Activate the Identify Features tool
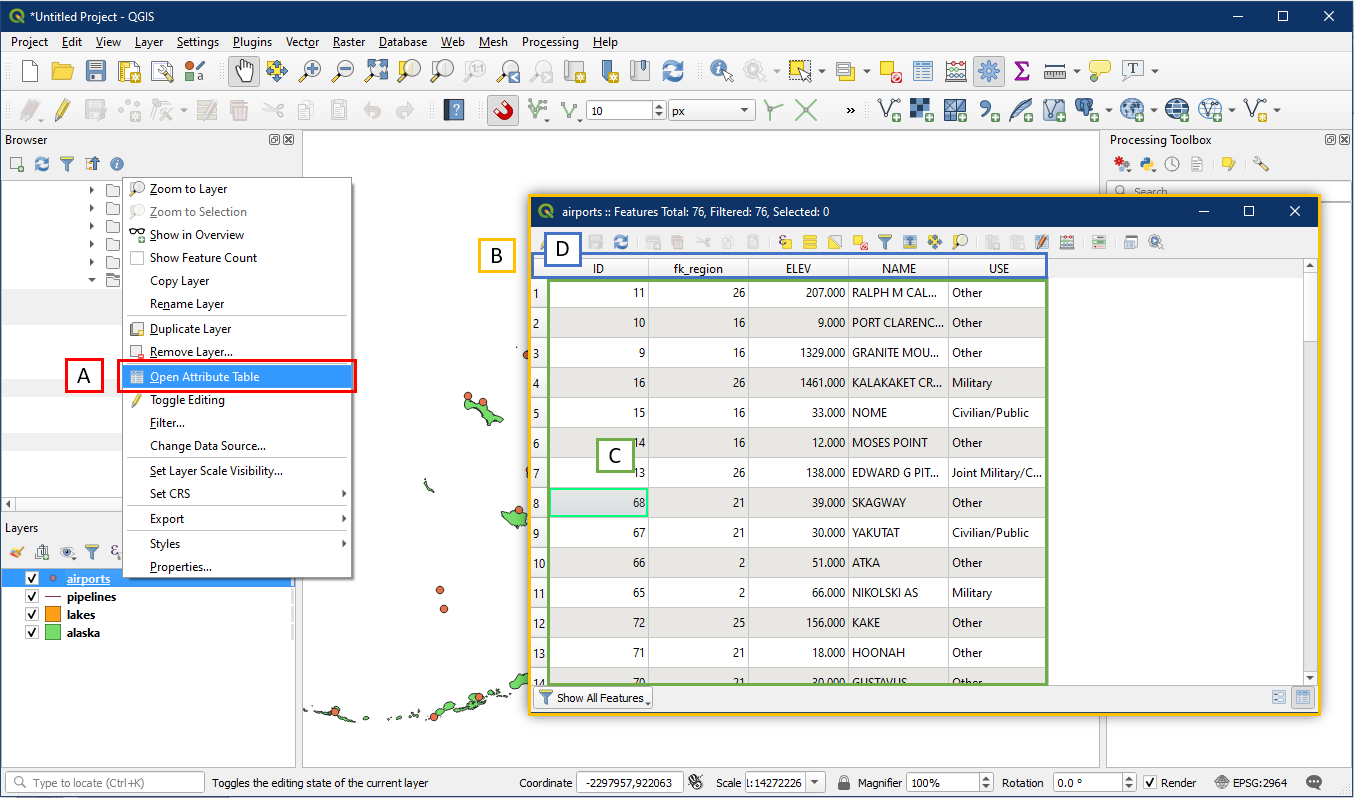 (721, 71)
